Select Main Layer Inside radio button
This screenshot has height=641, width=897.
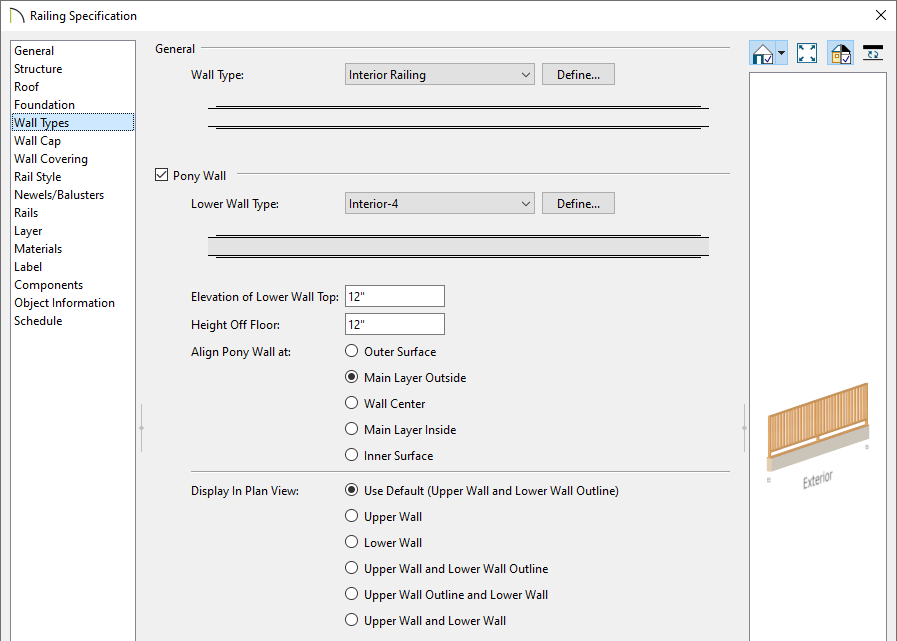[351, 429]
